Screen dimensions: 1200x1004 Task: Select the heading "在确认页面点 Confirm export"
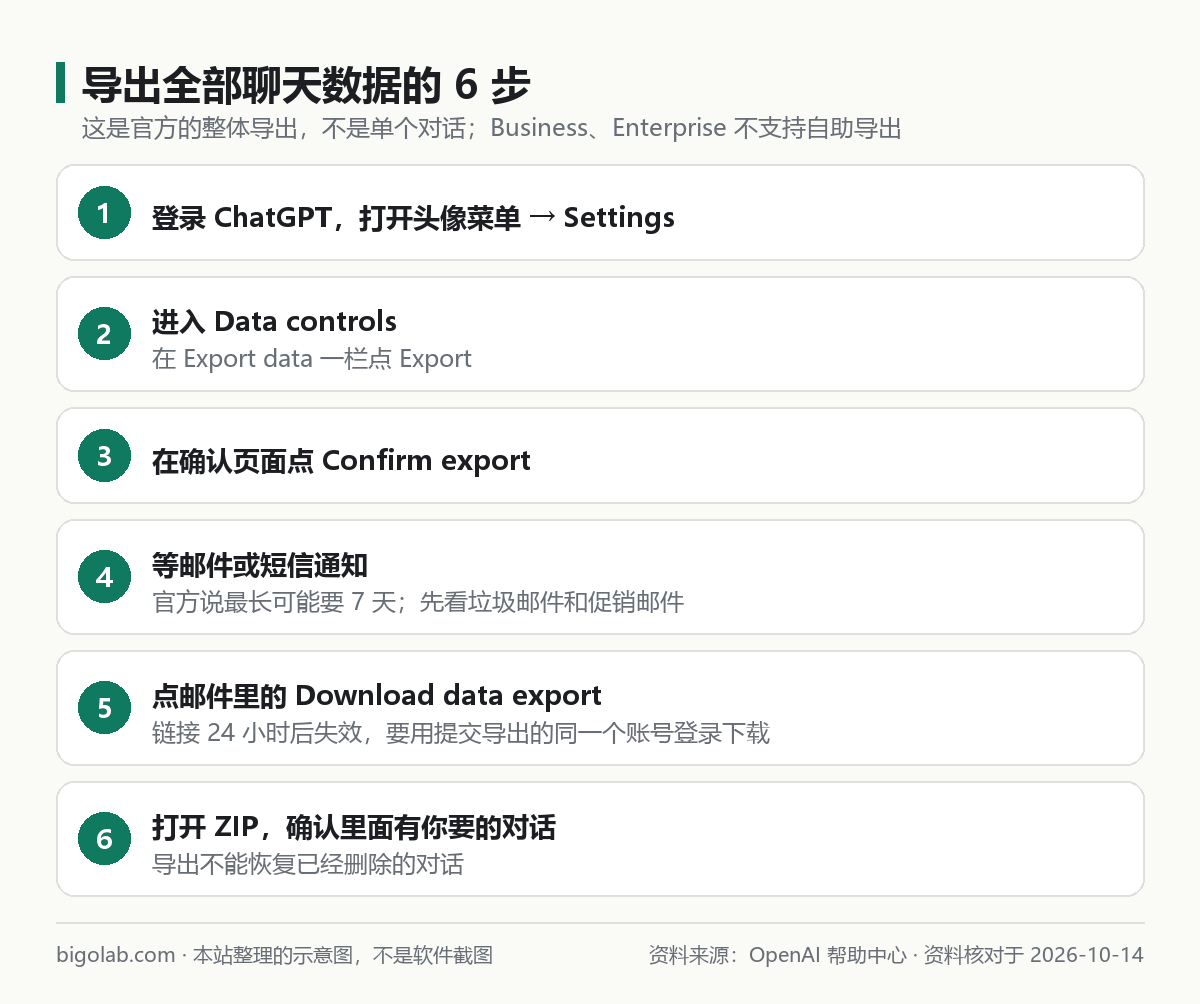pyautogui.click(x=341, y=460)
